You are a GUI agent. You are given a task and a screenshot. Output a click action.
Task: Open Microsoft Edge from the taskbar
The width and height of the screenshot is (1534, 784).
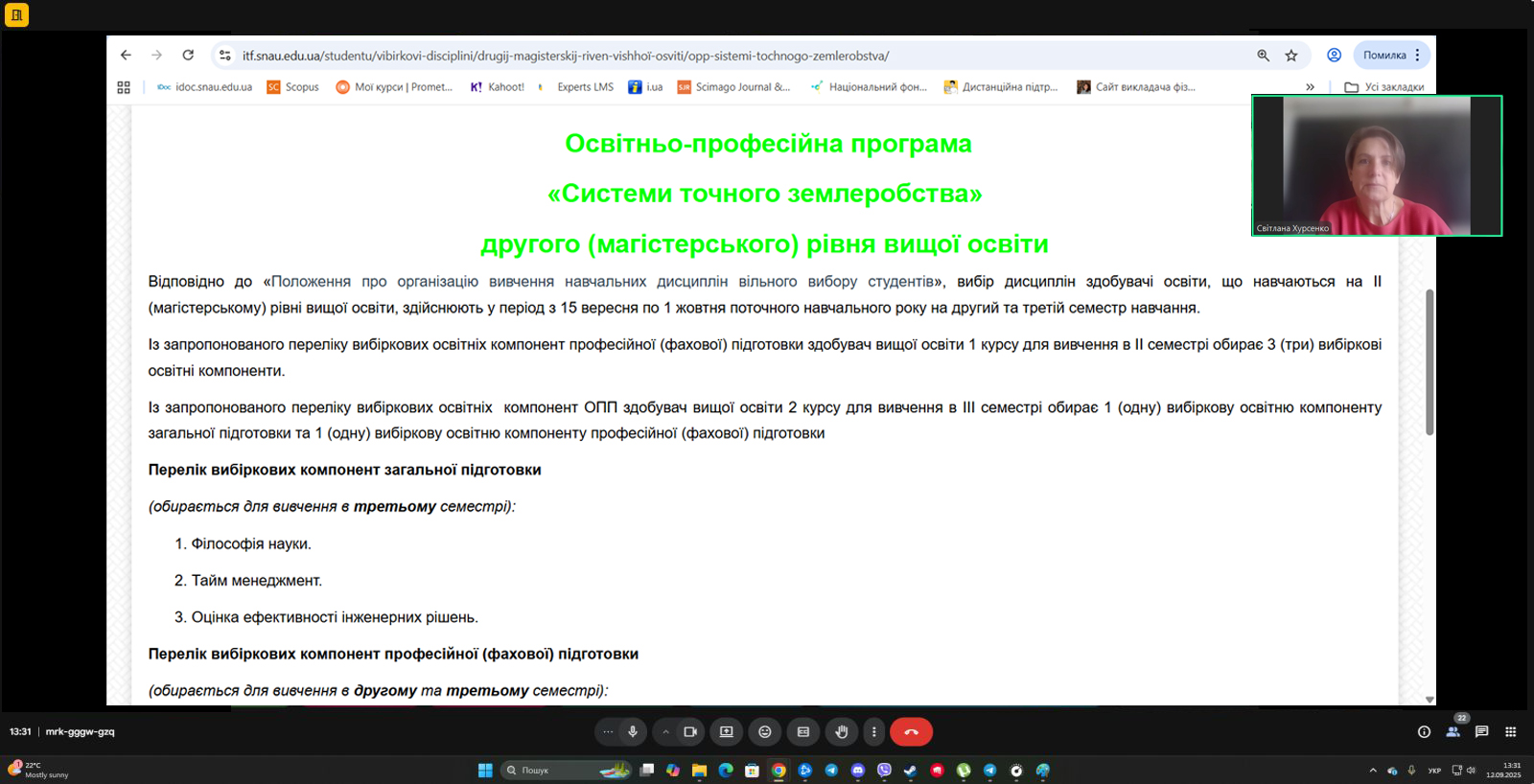tap(726, 771)
